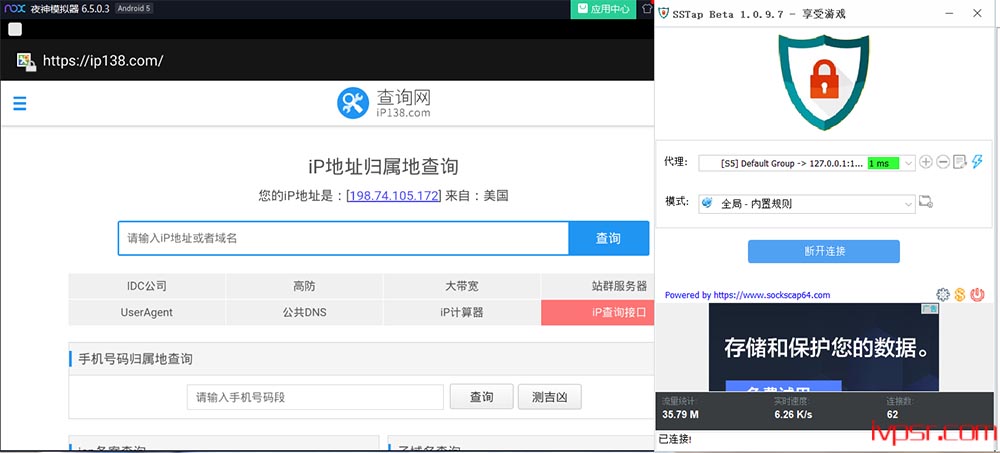Click the blue 查询 IP search button

(608, 239)
